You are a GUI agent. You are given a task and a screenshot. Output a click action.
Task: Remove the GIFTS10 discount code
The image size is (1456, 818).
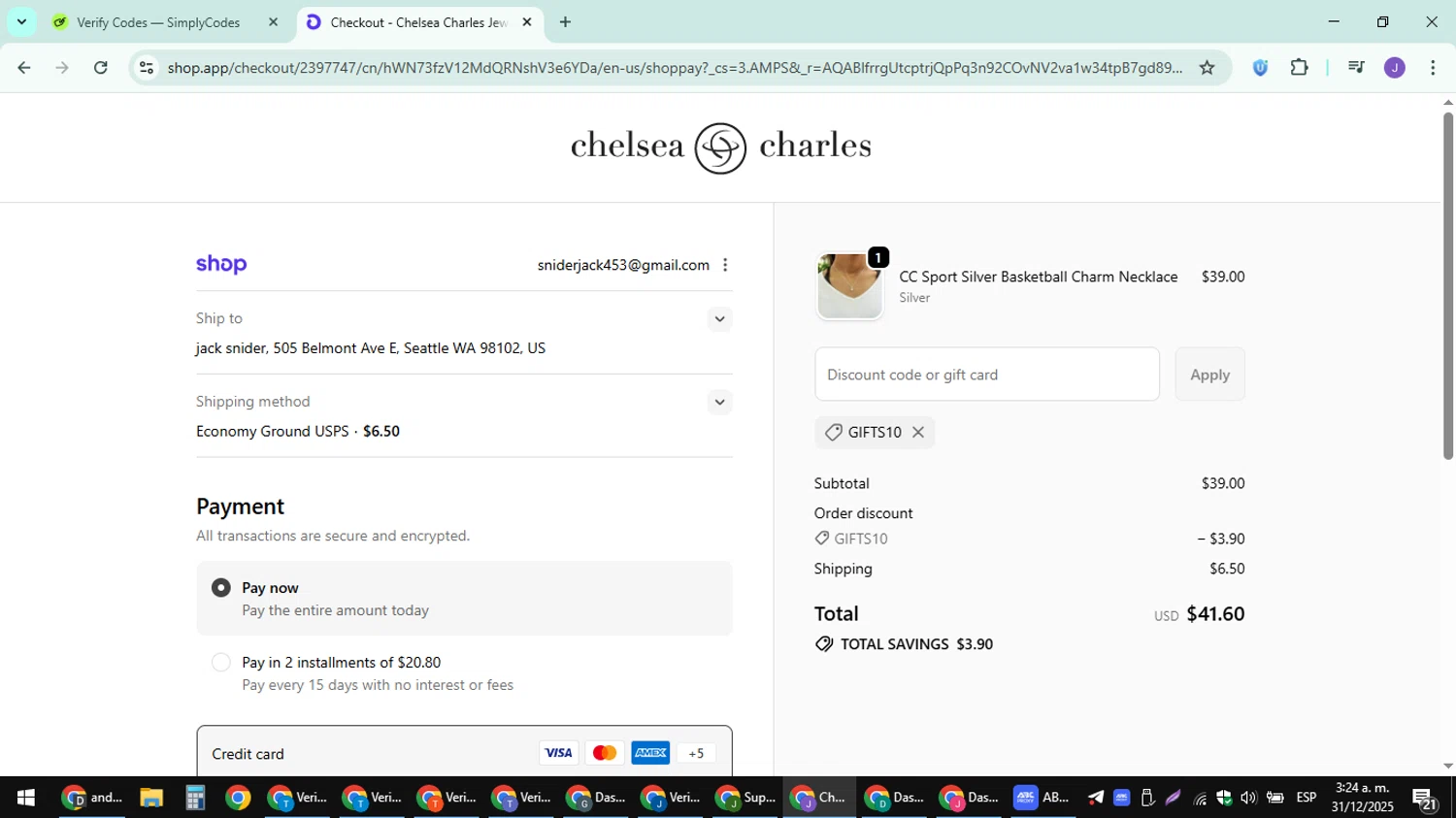(x=918, y=433)
